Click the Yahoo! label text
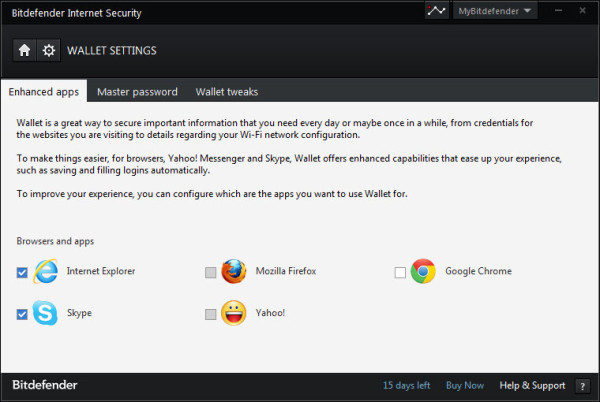This screenshot has height=402, width=600. click(x=270, y=313)
